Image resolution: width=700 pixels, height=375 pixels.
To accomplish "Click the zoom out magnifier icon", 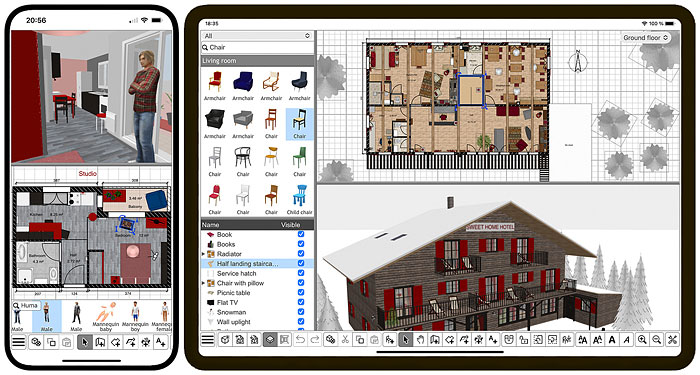I will [x=657, y=340].
